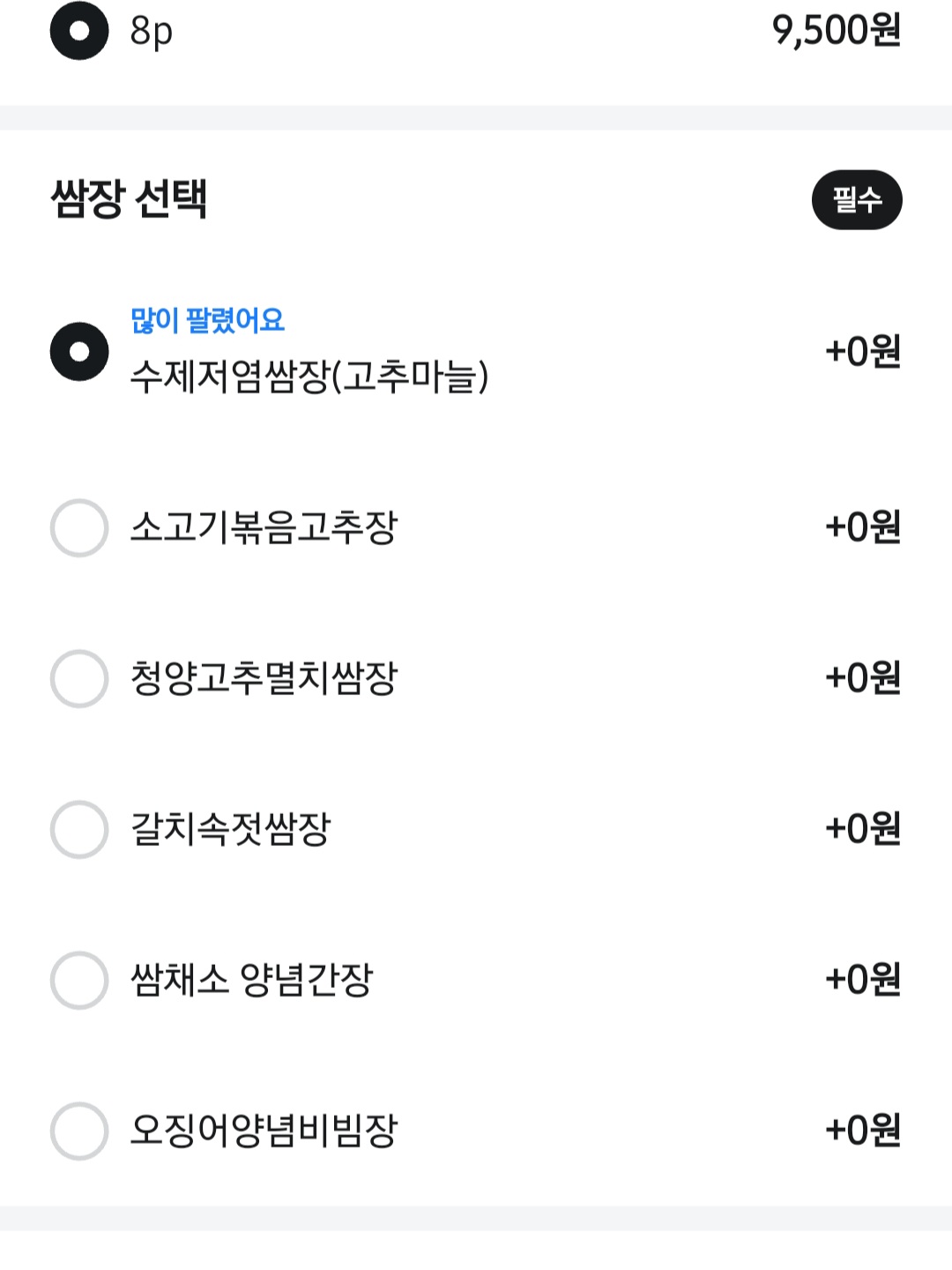Select the 8p radio button

pyautogui.click(x=79, y=31)
